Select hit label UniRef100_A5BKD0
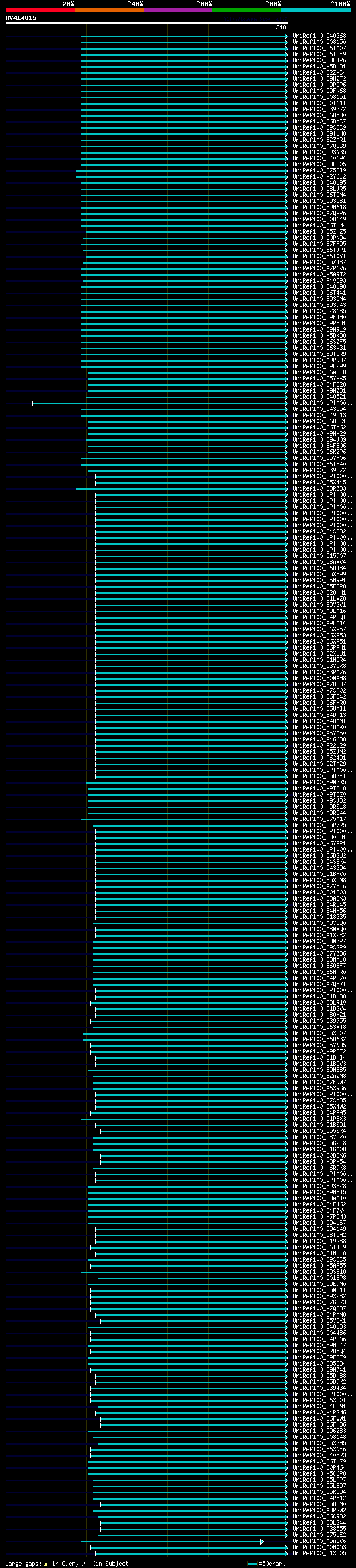This screenshot has width=356, height=1568. click(x=319, y=336)
